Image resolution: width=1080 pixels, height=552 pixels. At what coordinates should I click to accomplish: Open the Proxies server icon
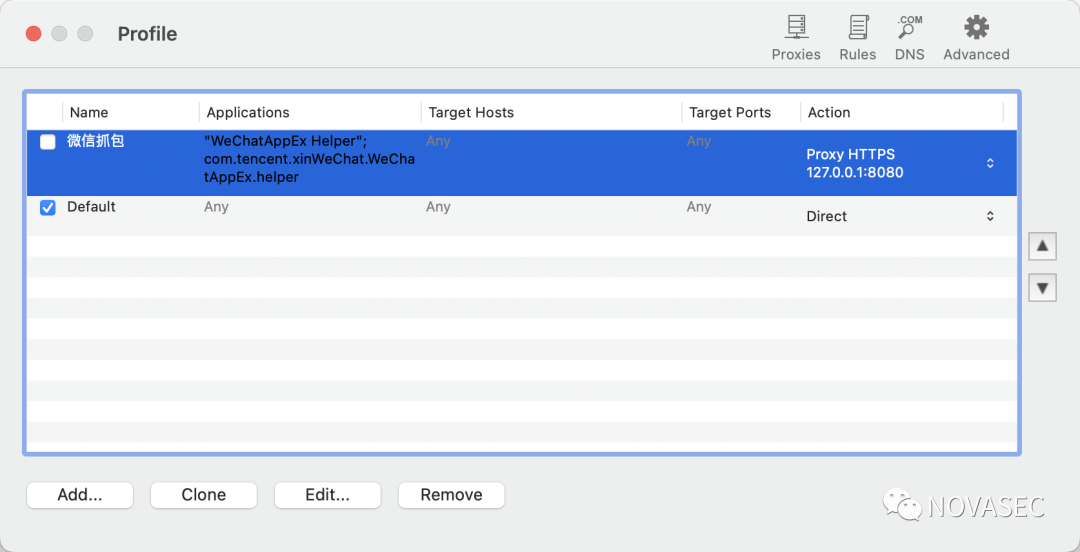click(796, 28)
